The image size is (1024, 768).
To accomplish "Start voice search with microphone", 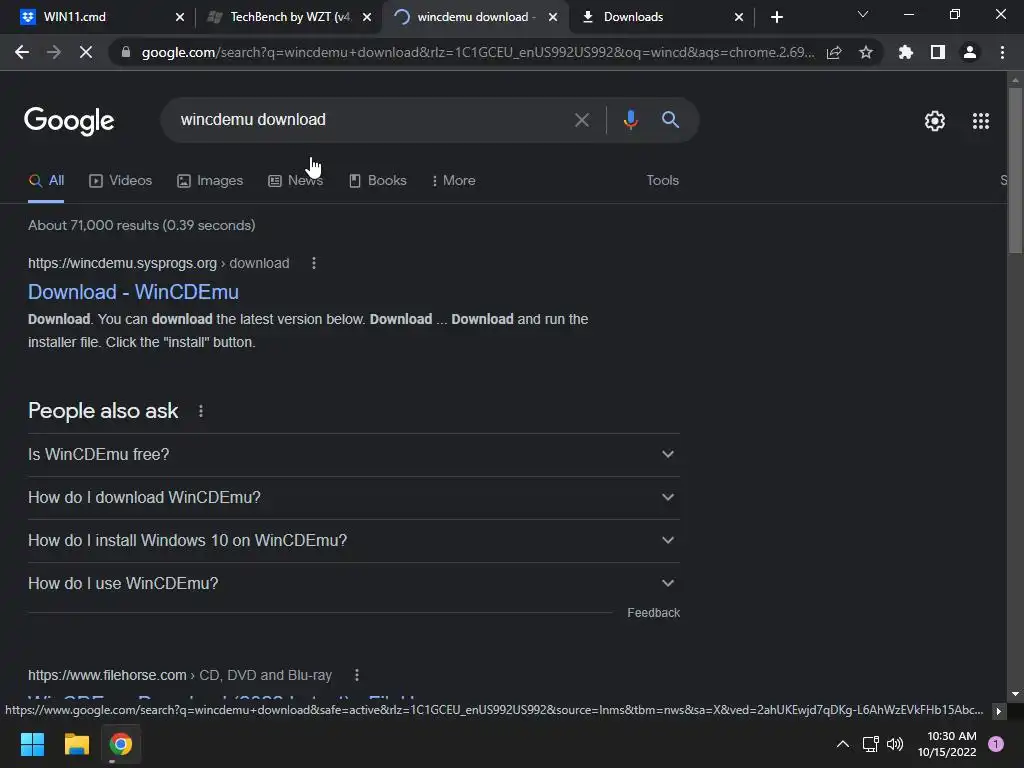I will 630,120.
